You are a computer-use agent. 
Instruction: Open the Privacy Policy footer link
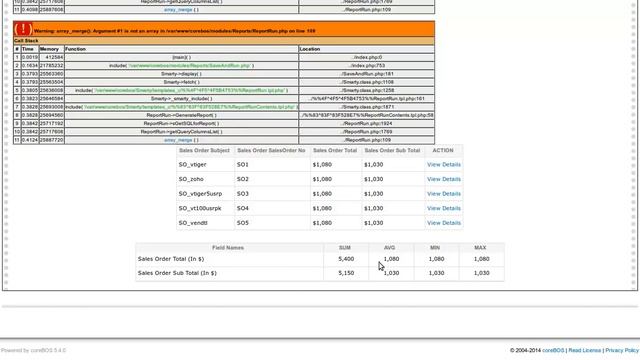622,350
